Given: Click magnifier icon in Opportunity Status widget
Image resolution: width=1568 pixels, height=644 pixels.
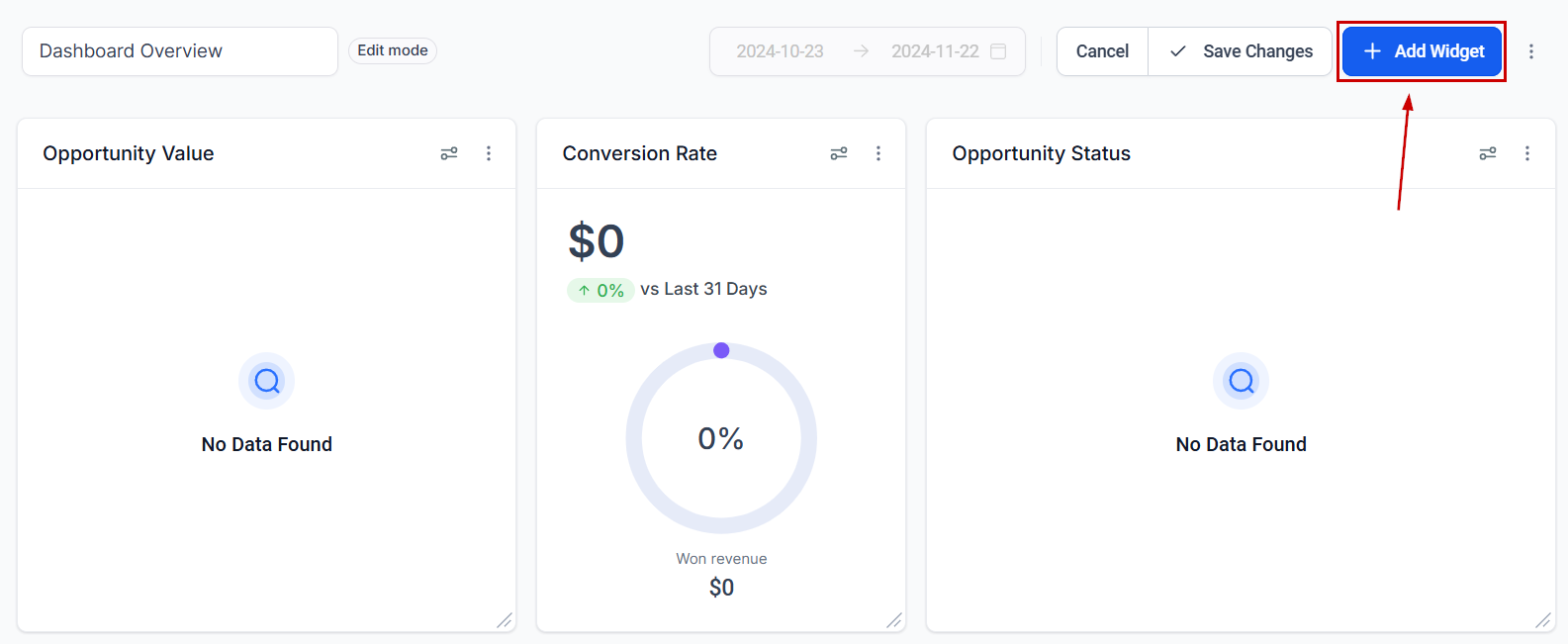Looking at the screenshot, I should 1242,381.
